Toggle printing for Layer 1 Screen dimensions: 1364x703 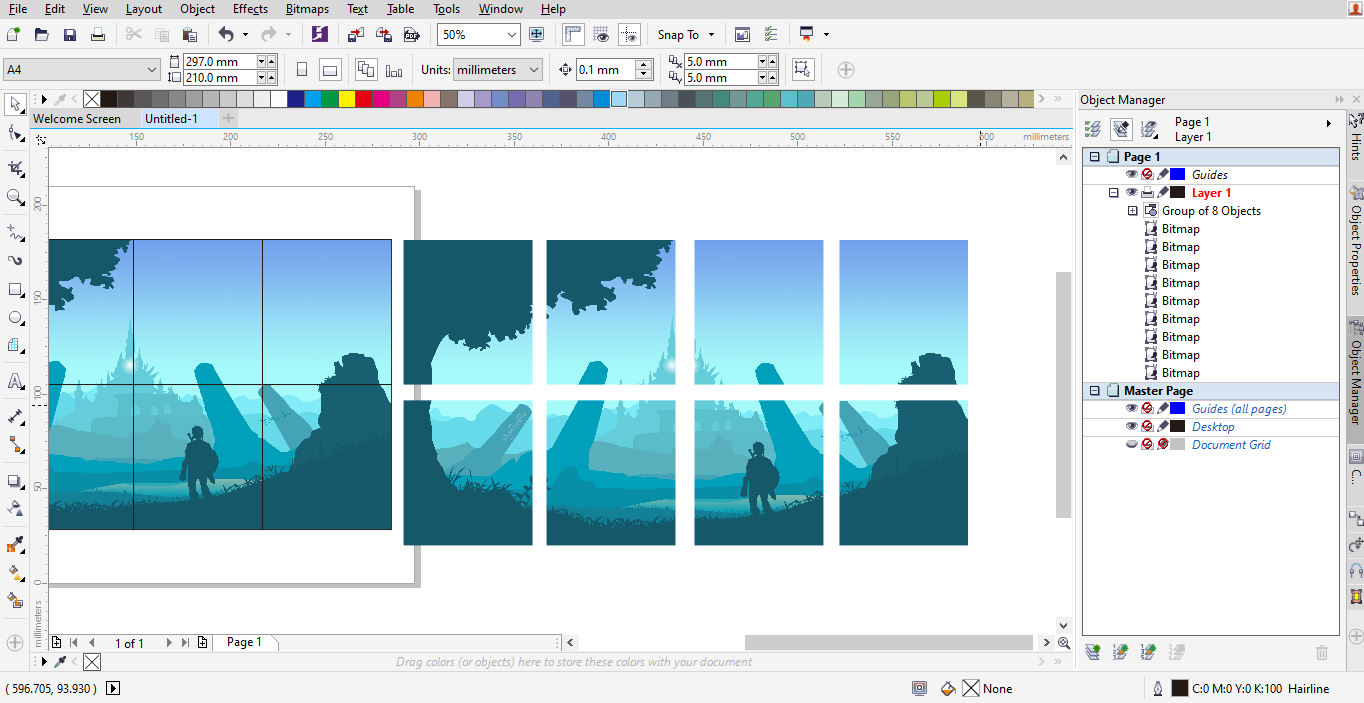click(1147, 192)
